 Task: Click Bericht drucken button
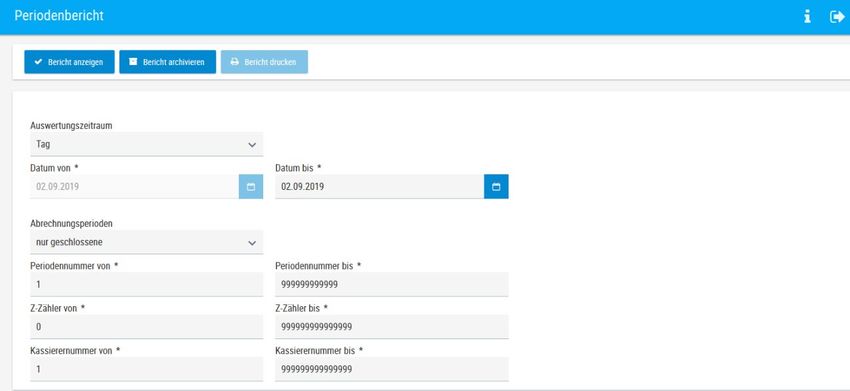pyautogui.click(x=264, y=62)
